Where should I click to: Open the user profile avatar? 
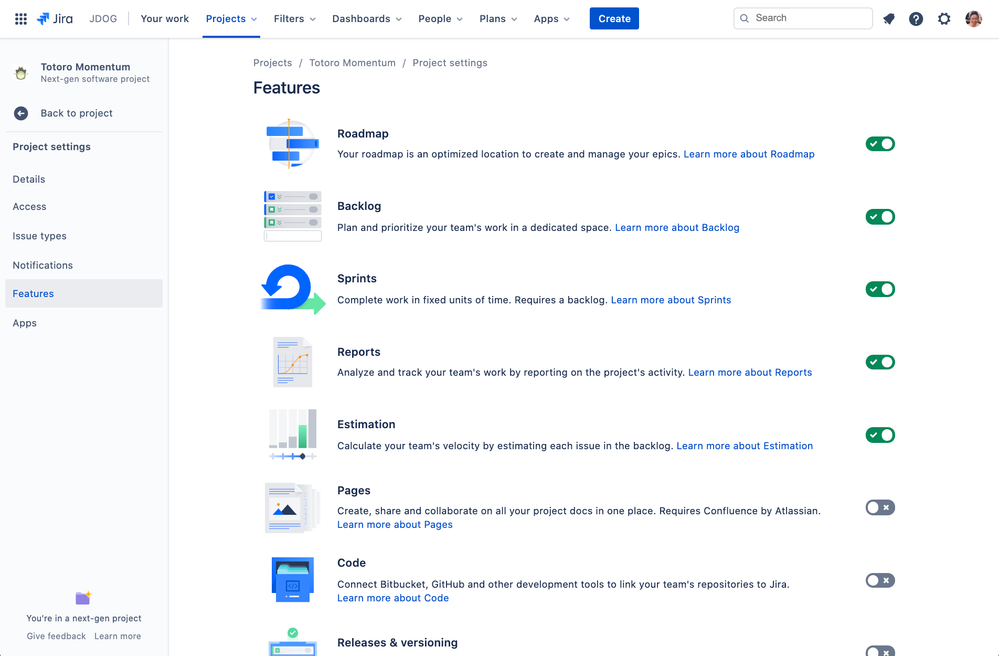point(974,18)
